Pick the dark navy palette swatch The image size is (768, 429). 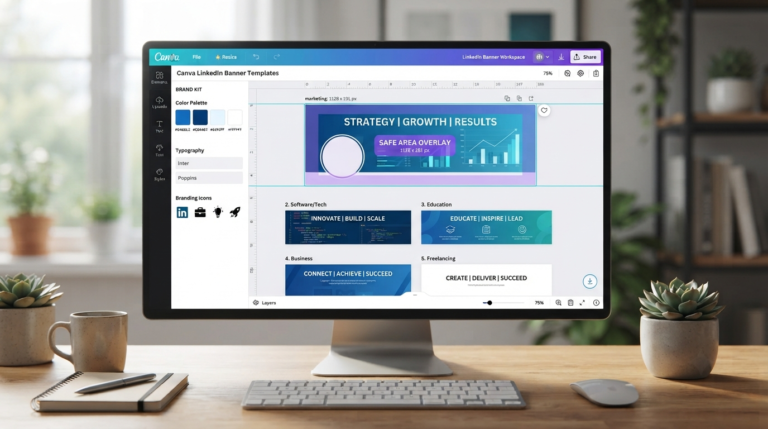(200, 117)
